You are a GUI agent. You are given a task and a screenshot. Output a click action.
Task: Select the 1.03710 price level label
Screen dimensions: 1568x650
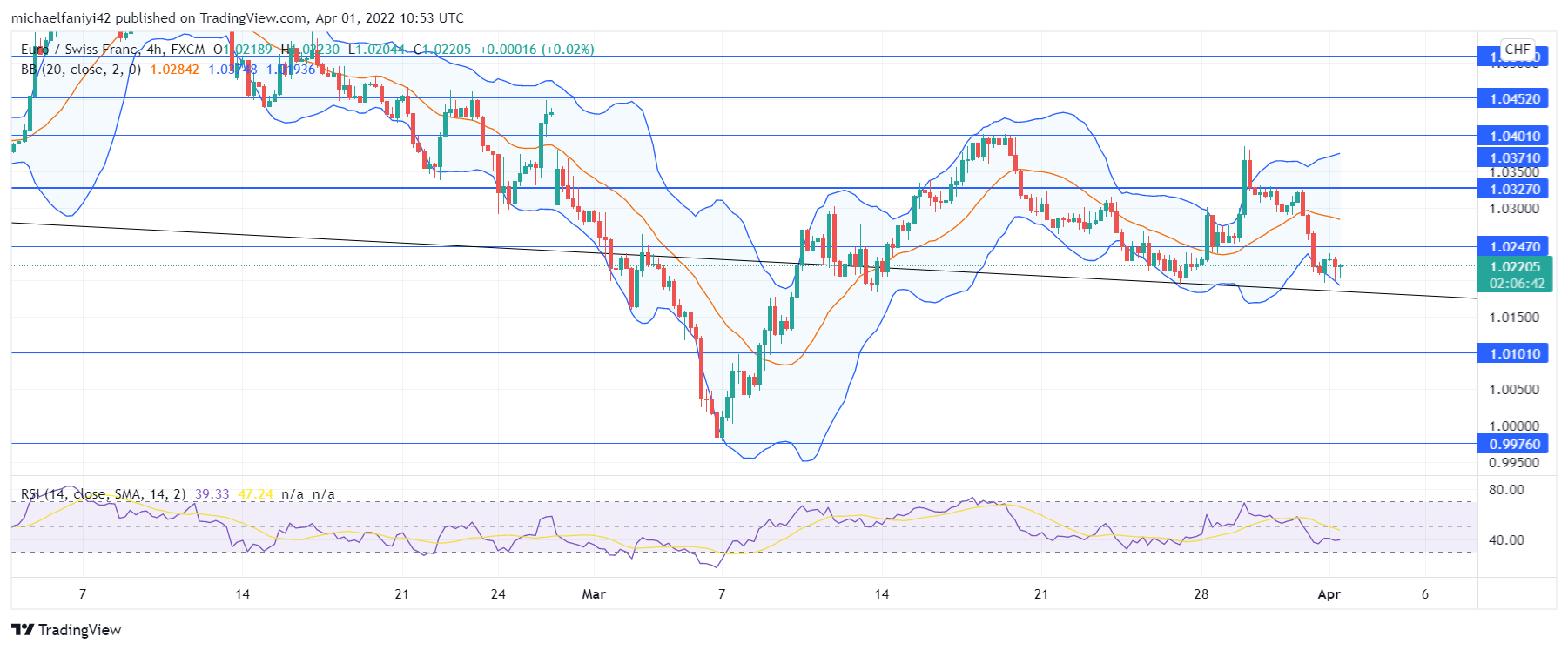click(x=1515, y=157)
